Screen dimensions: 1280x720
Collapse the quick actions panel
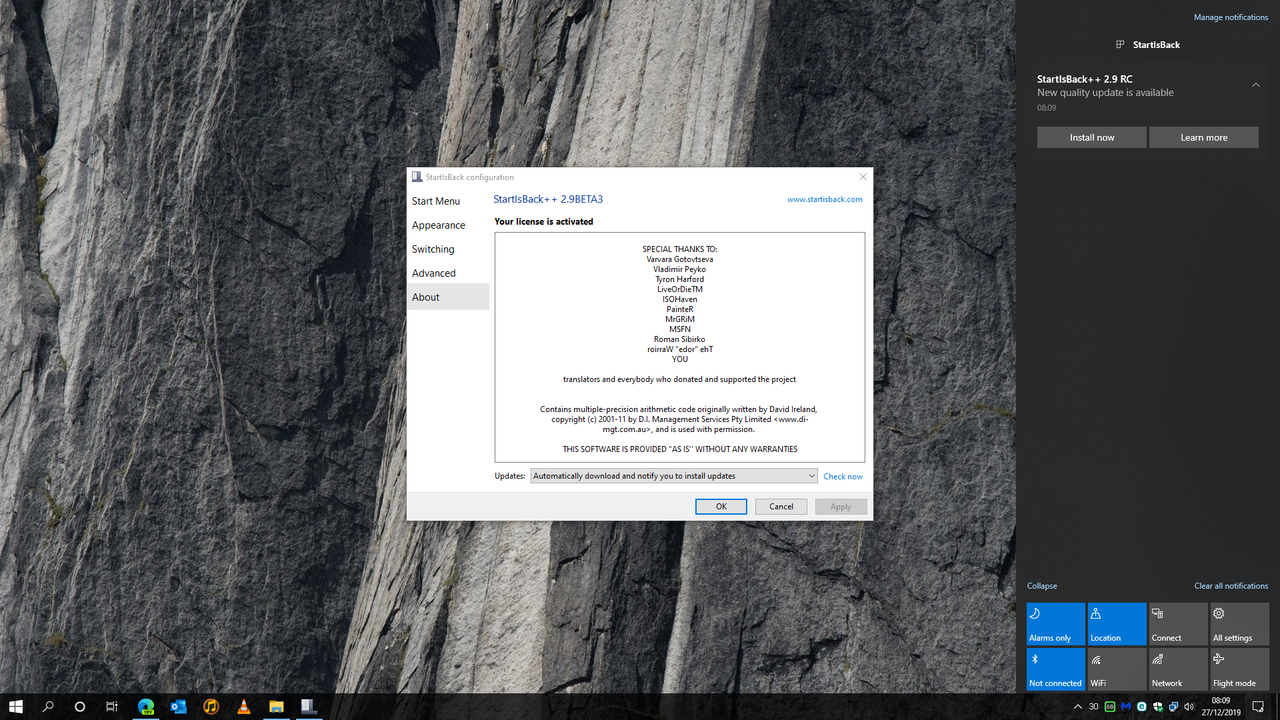(1042, 586)
